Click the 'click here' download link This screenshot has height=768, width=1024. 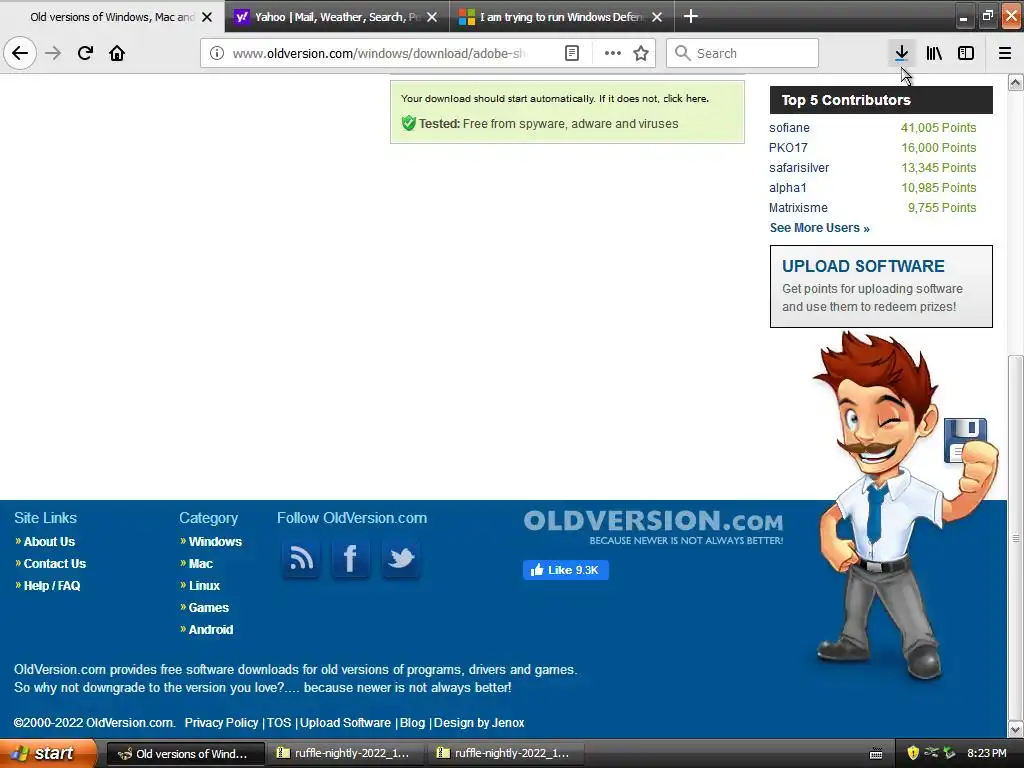pyautogui.click(x=685, y=99)
